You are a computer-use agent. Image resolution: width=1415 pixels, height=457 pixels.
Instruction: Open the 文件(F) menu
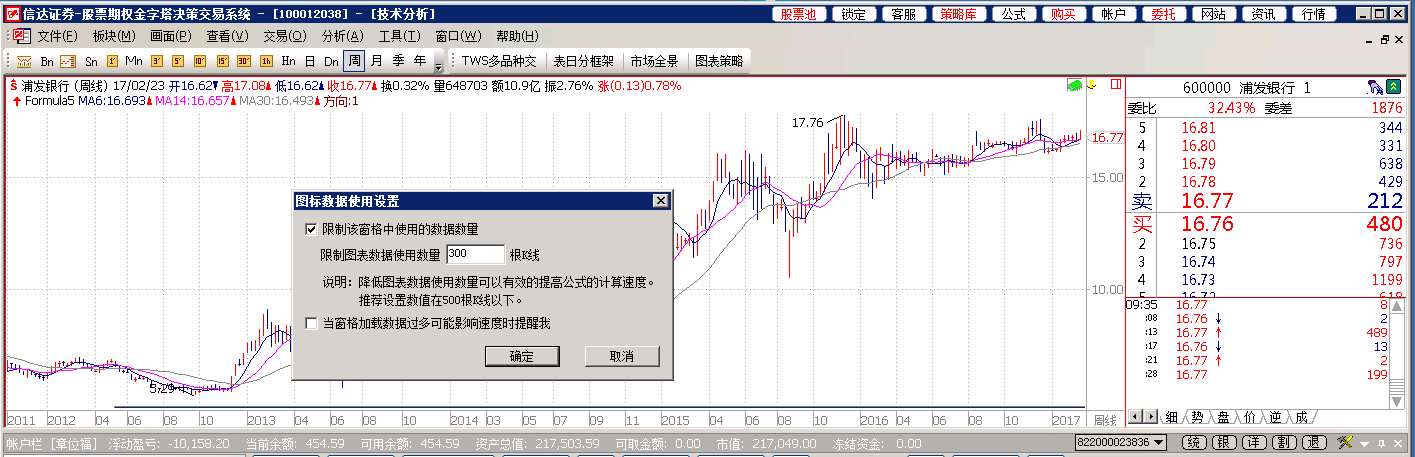pyautogui.click(x=57, y=36)
